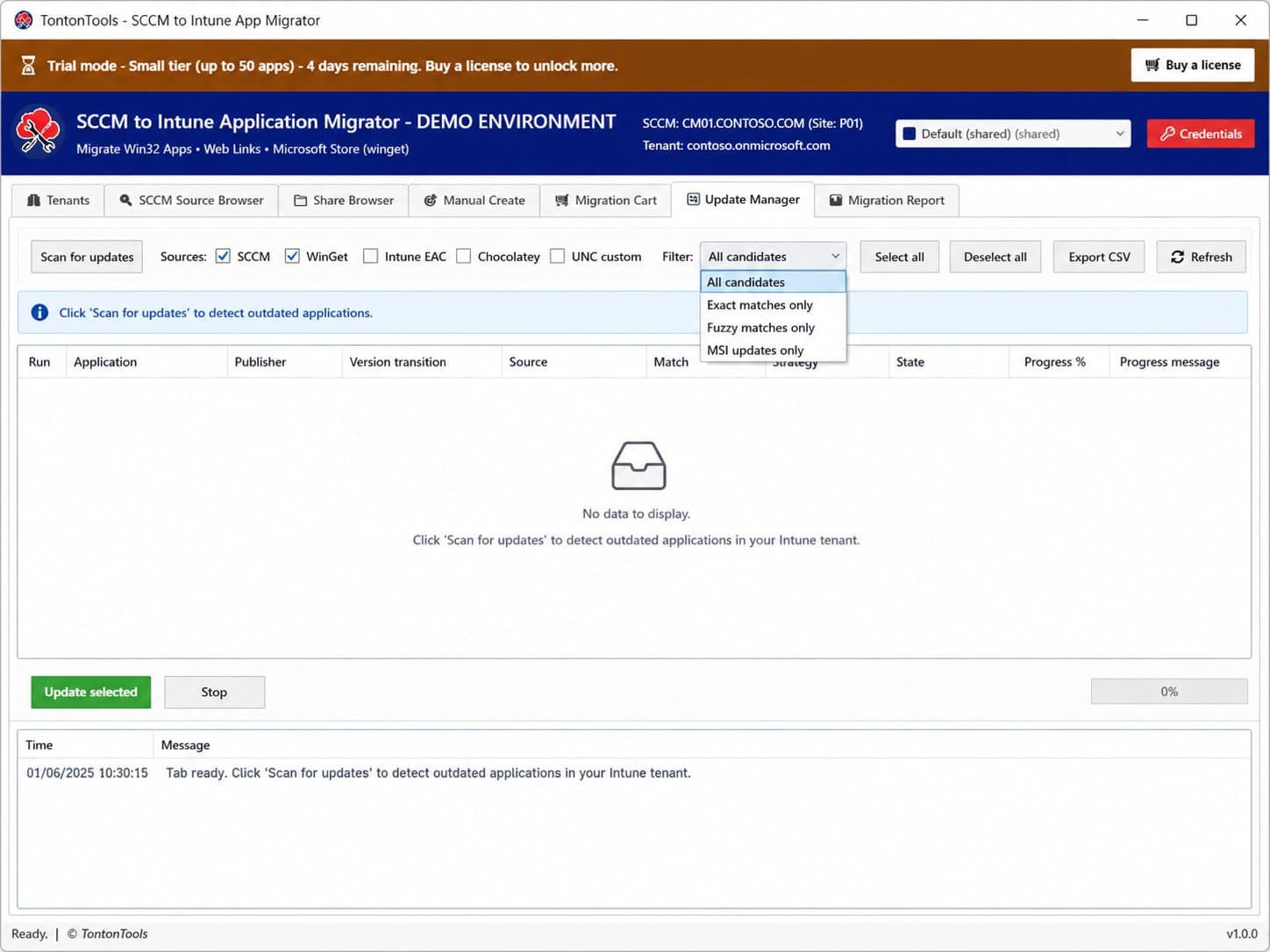The image size is (1270, 952).
Task: Click the title bar app icon
Action: pos(24,20)
